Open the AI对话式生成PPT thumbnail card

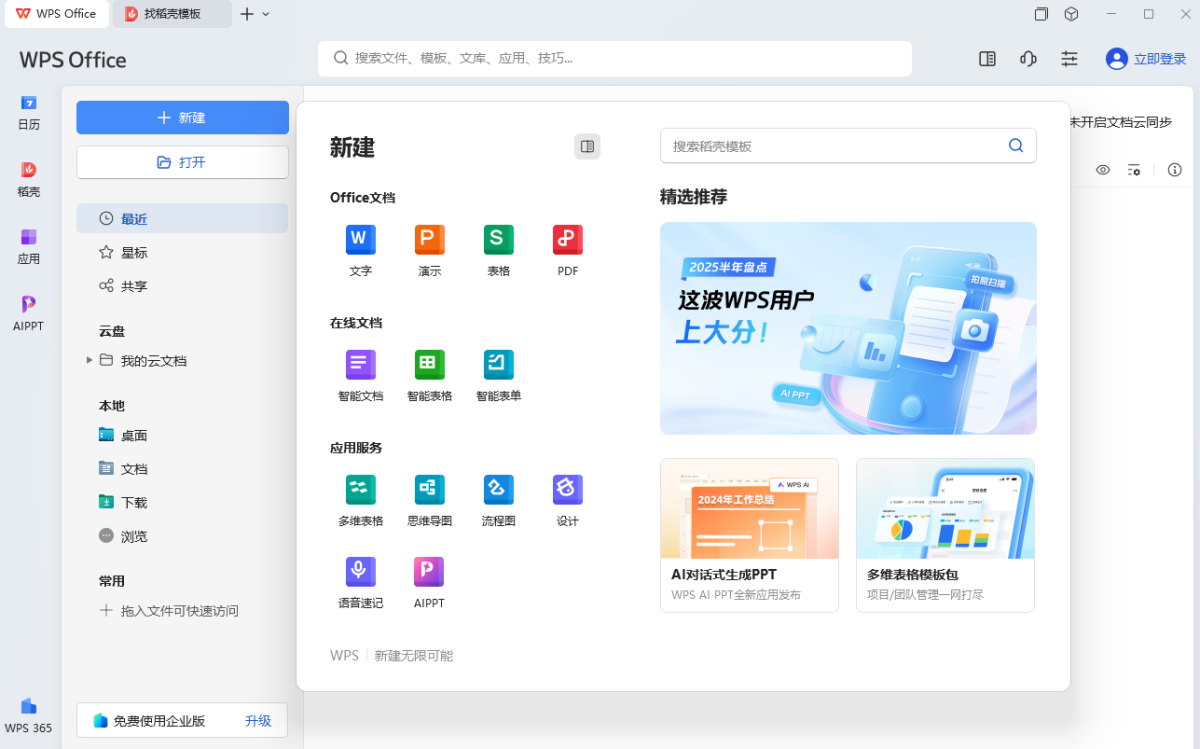click(x=749, y=535)
